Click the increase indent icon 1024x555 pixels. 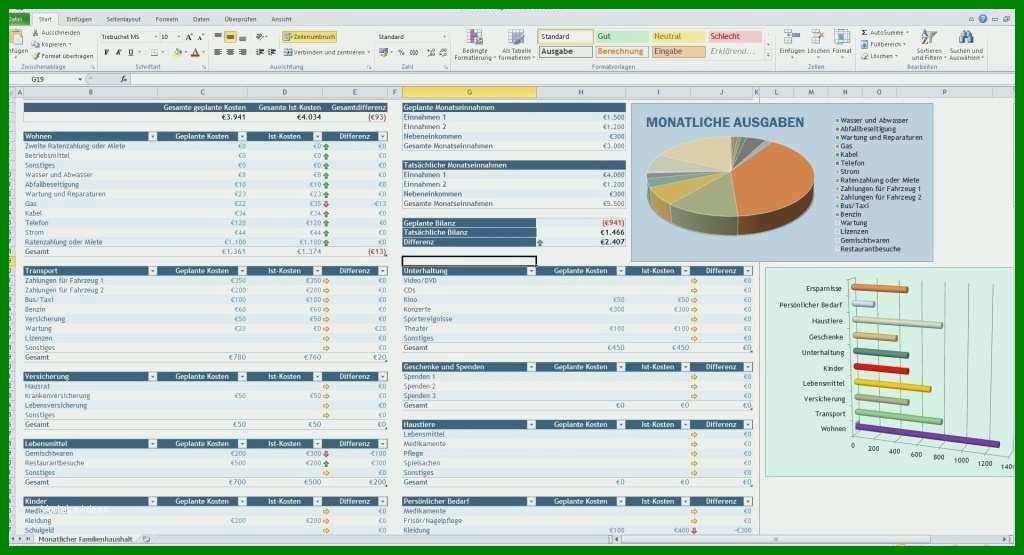(x=272, y=52)
